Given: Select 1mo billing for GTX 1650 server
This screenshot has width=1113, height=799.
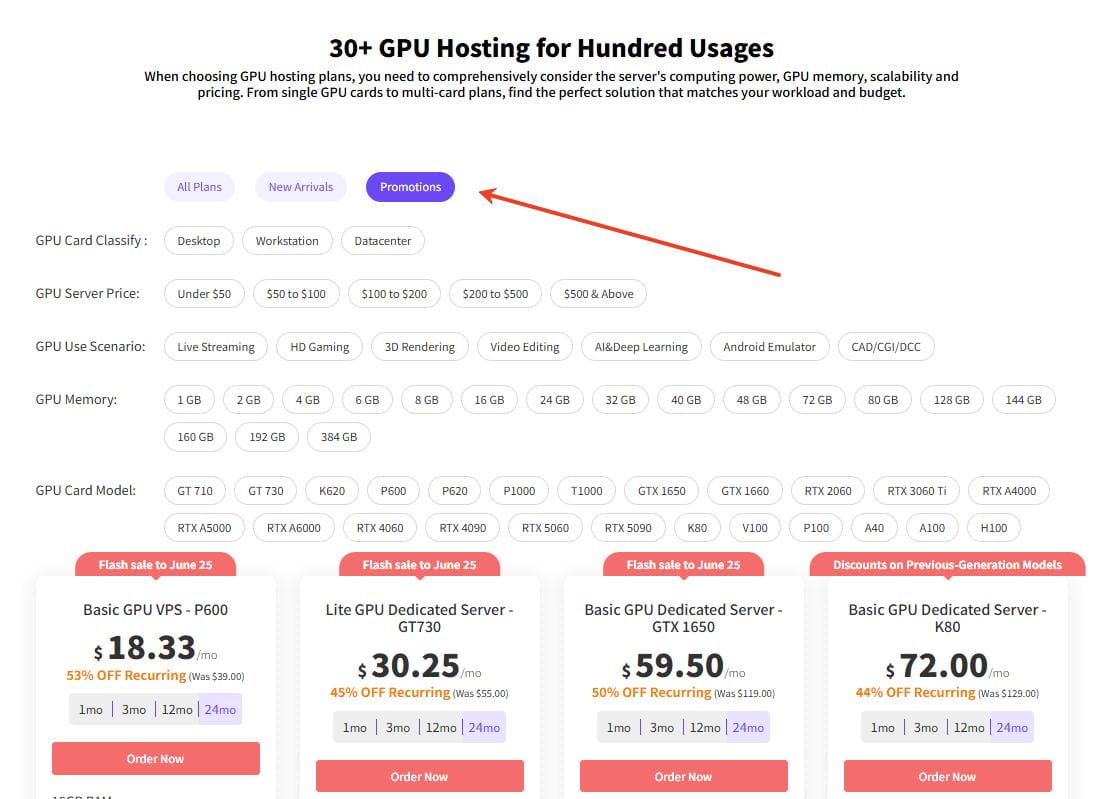Looking at the screenshot, I should click(619, 727).
